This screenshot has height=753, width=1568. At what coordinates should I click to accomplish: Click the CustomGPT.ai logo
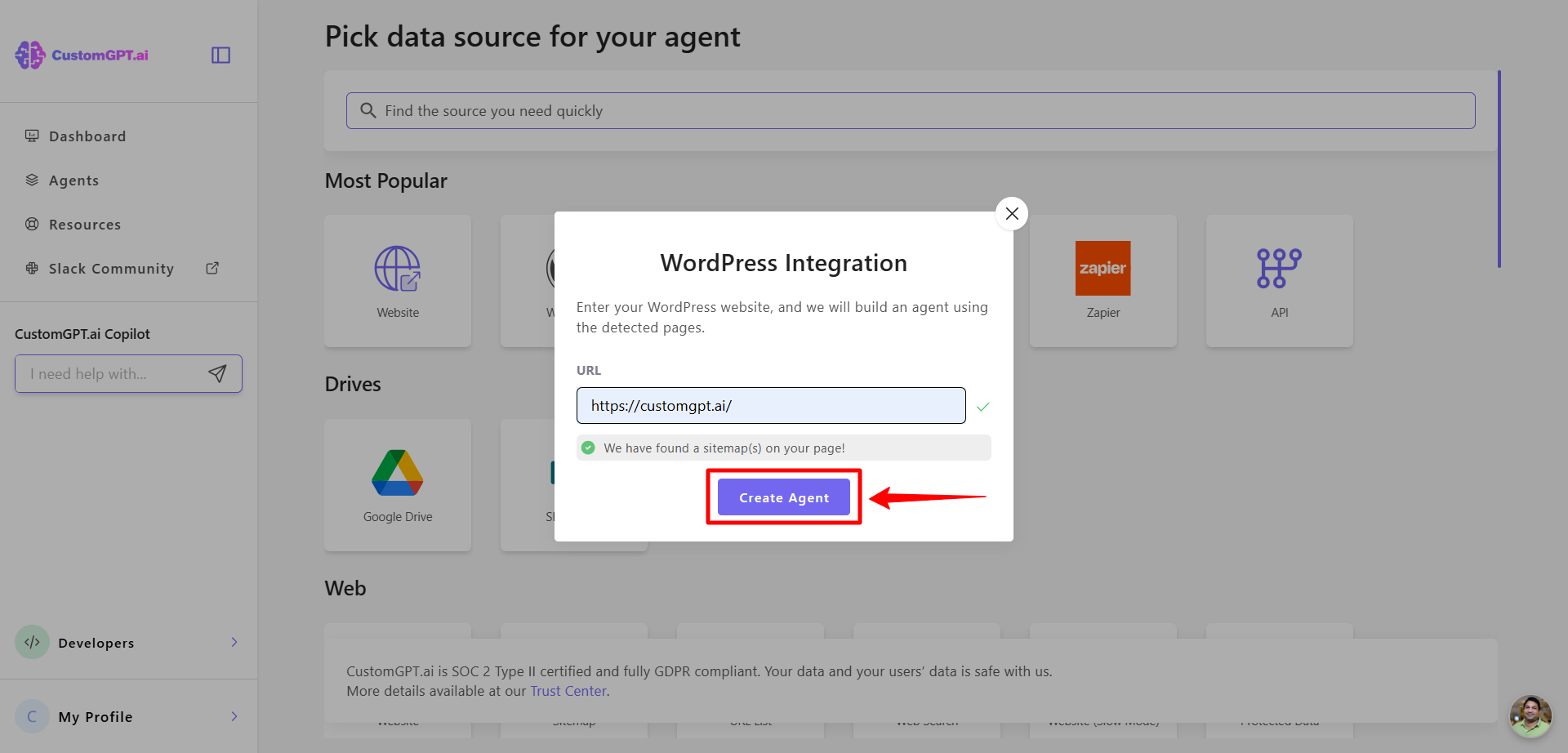[82, 55]
